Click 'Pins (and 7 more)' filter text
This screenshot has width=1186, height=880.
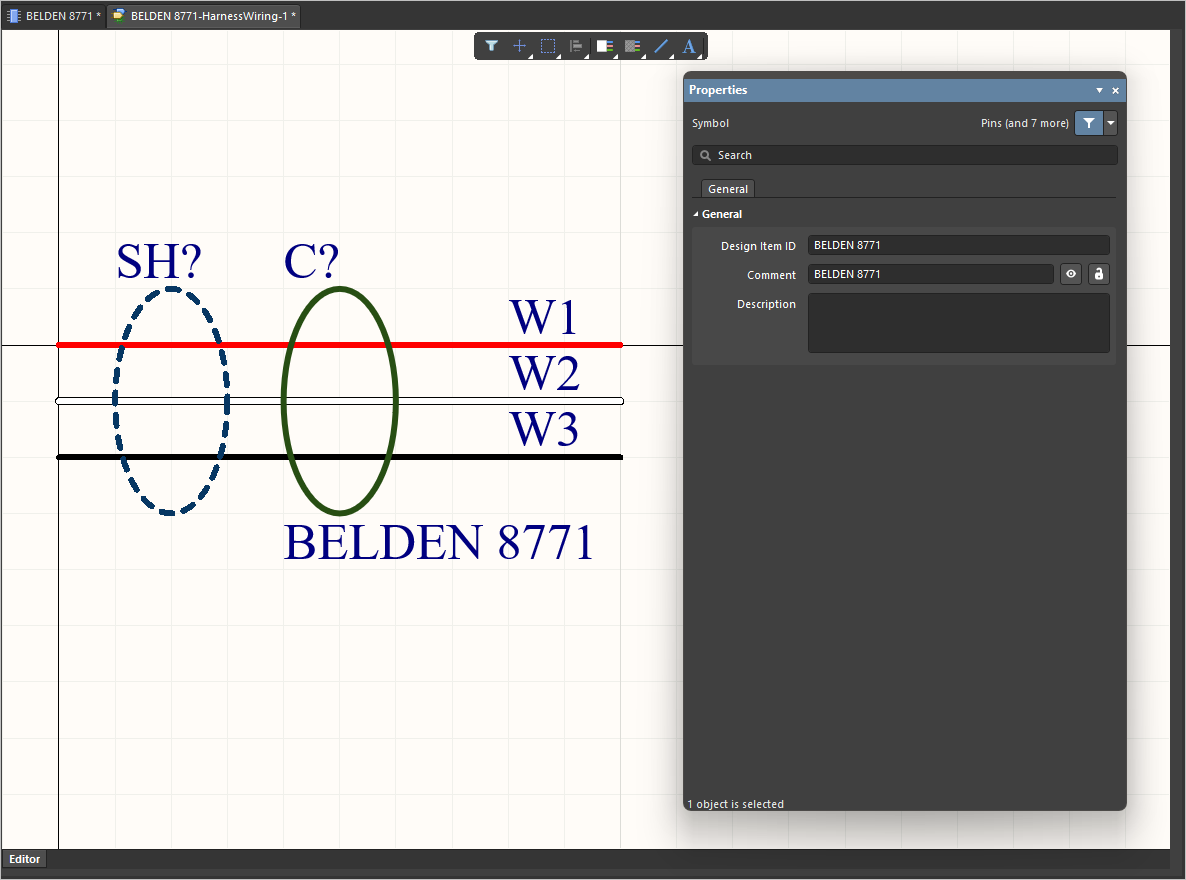tap(1024, 123)
